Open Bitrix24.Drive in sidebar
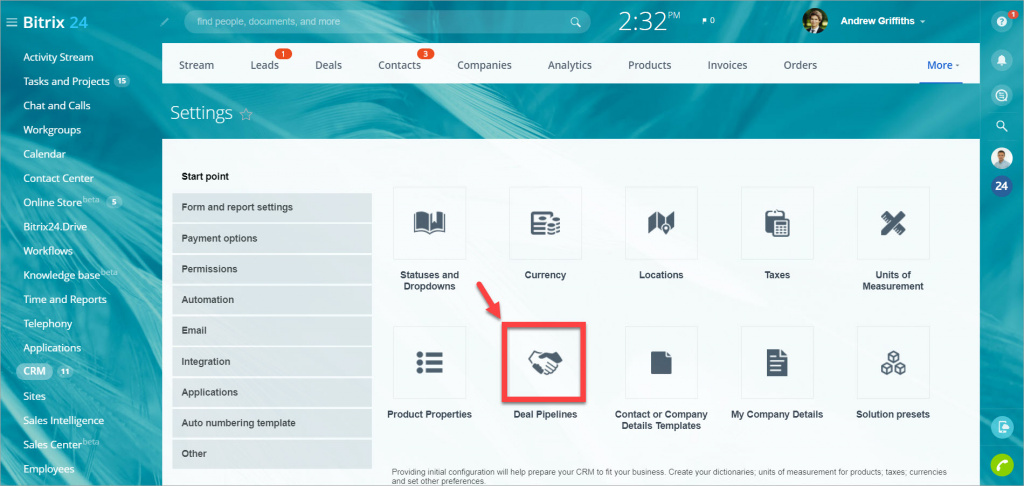Image resolution: width=1024 pixels, height=486 pixels. [55, 227]
